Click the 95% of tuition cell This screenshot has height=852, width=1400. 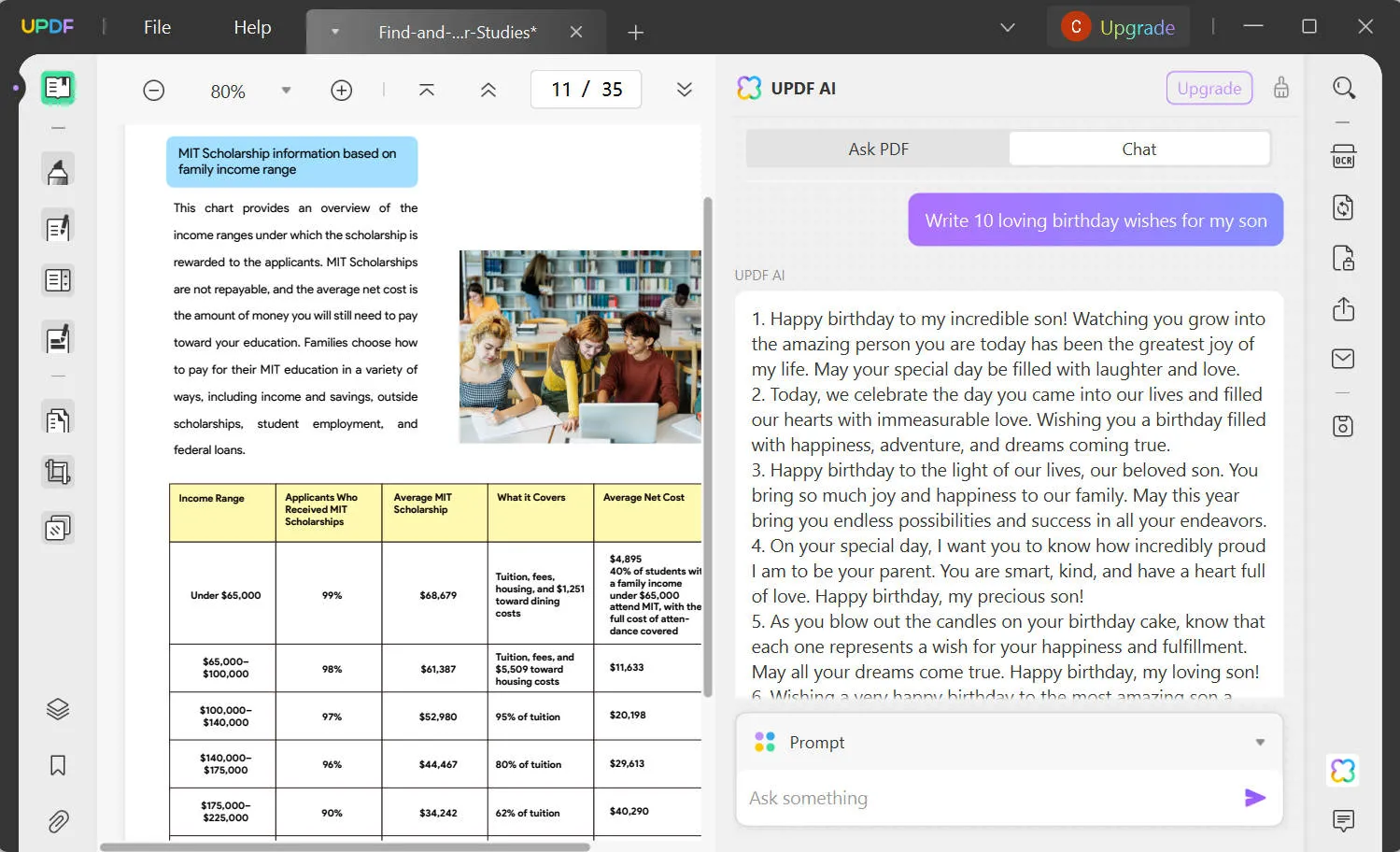(x=541, y=717)
